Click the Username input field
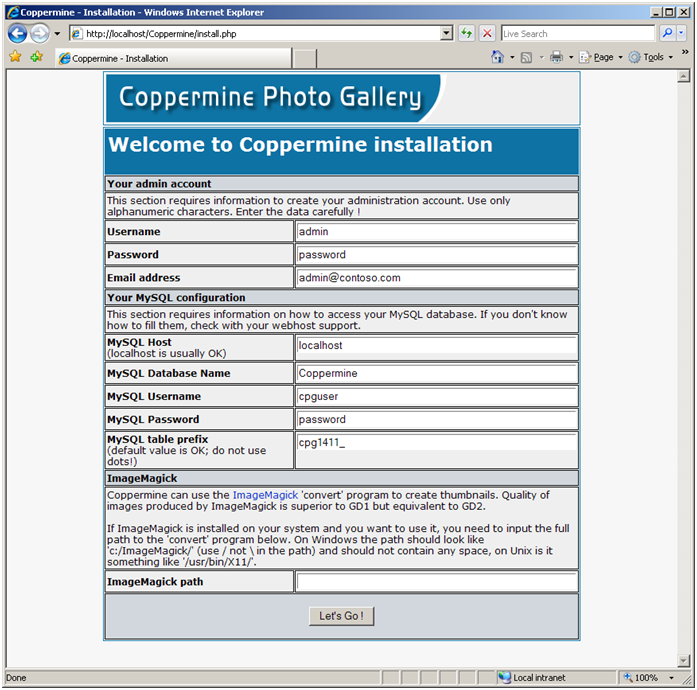 click(437, 232)
